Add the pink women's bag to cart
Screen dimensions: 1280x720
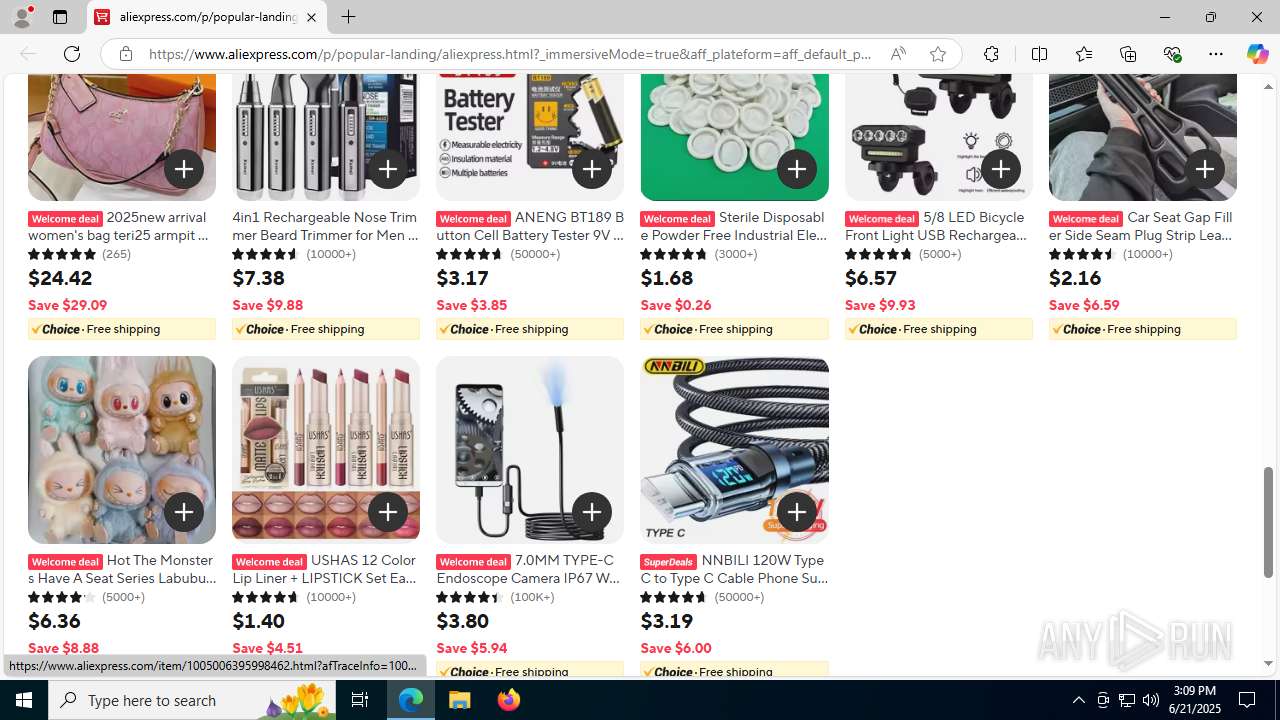tap(184, 169)
